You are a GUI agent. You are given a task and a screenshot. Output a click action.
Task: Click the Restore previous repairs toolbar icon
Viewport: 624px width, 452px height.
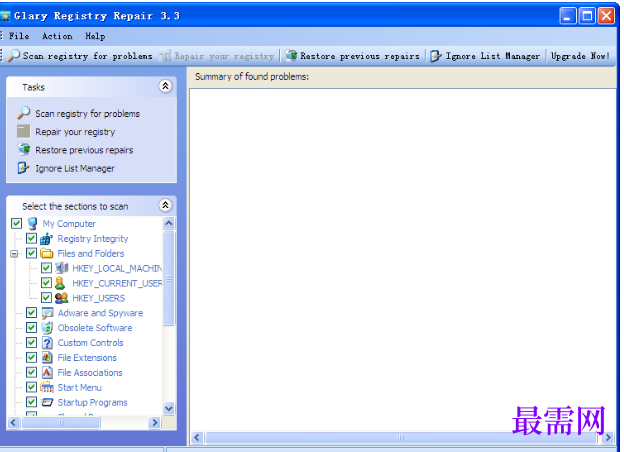click(291, 55)
